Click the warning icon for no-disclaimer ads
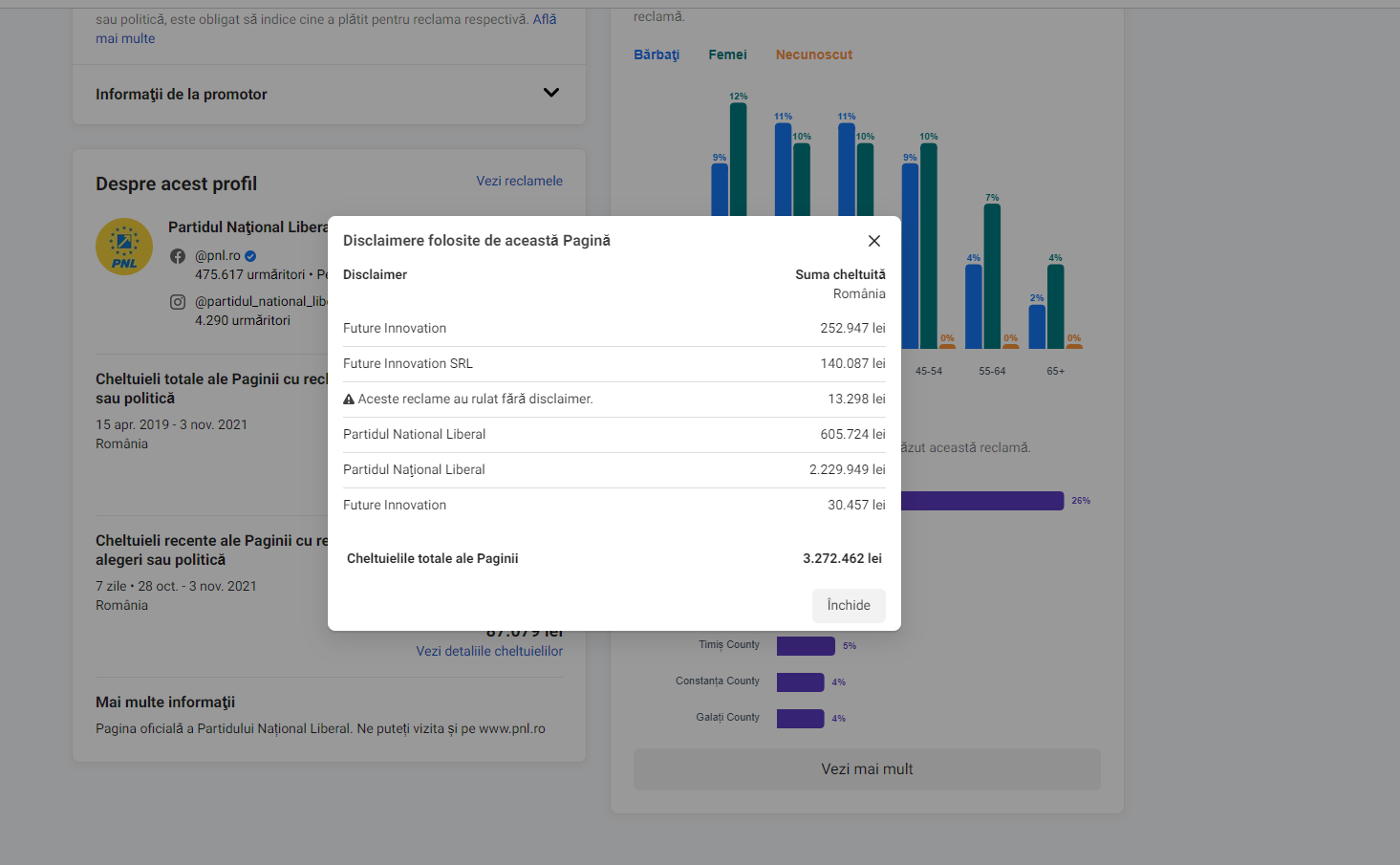 (x=349, y=400)
